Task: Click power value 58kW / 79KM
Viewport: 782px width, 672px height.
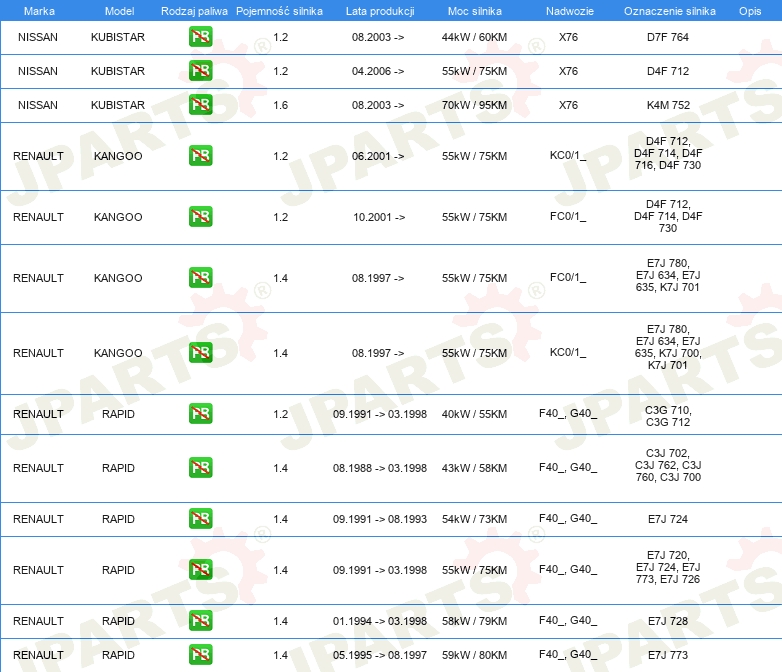Action: pos(474,621)
